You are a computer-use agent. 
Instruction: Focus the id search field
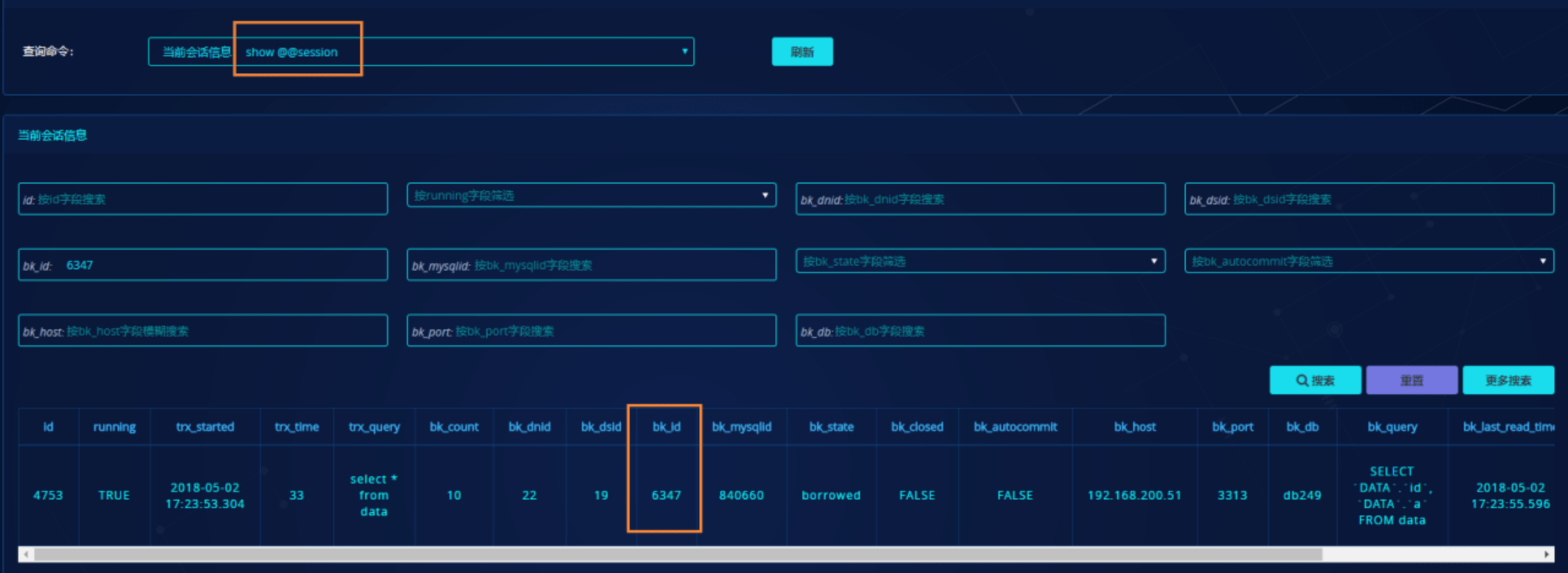203,199
